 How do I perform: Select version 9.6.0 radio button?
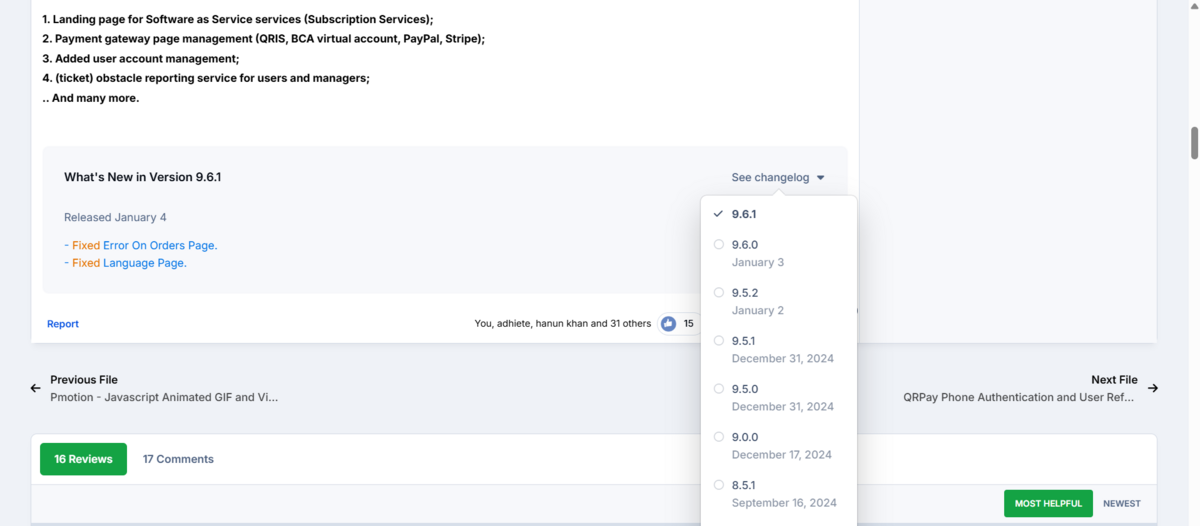point(719,244)
